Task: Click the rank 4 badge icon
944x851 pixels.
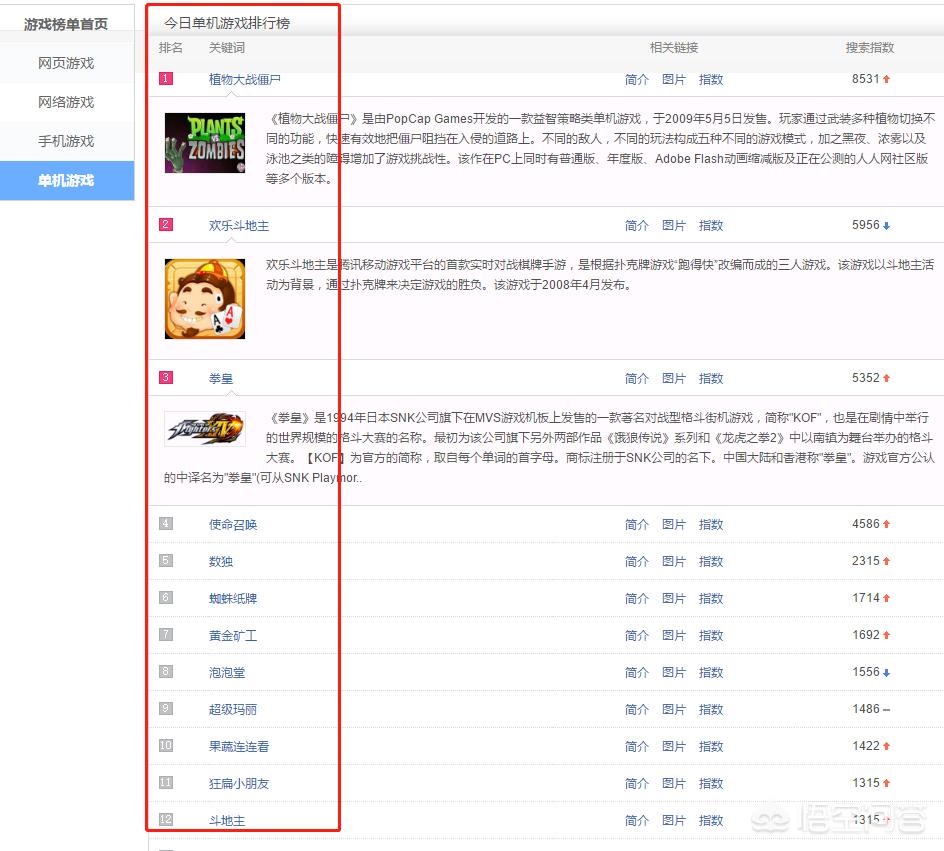Action: [x=166, y=524]
